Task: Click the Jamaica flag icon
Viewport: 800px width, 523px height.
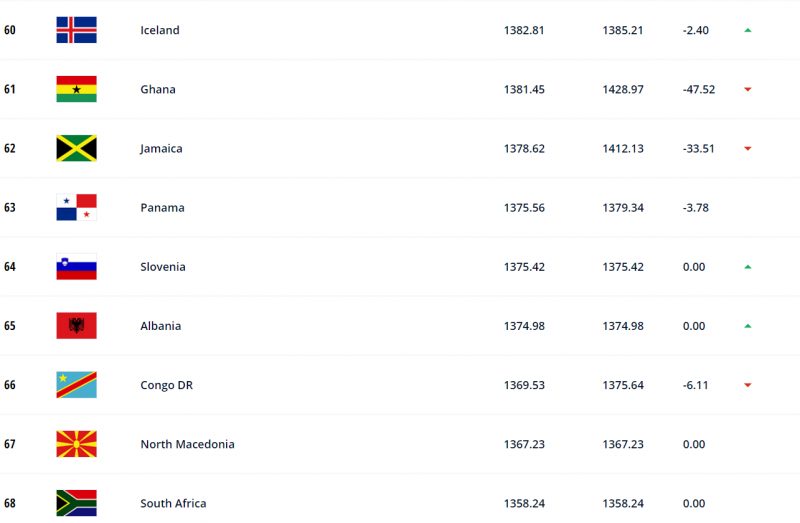Action: pyautogui.click(x=77, y=148)
